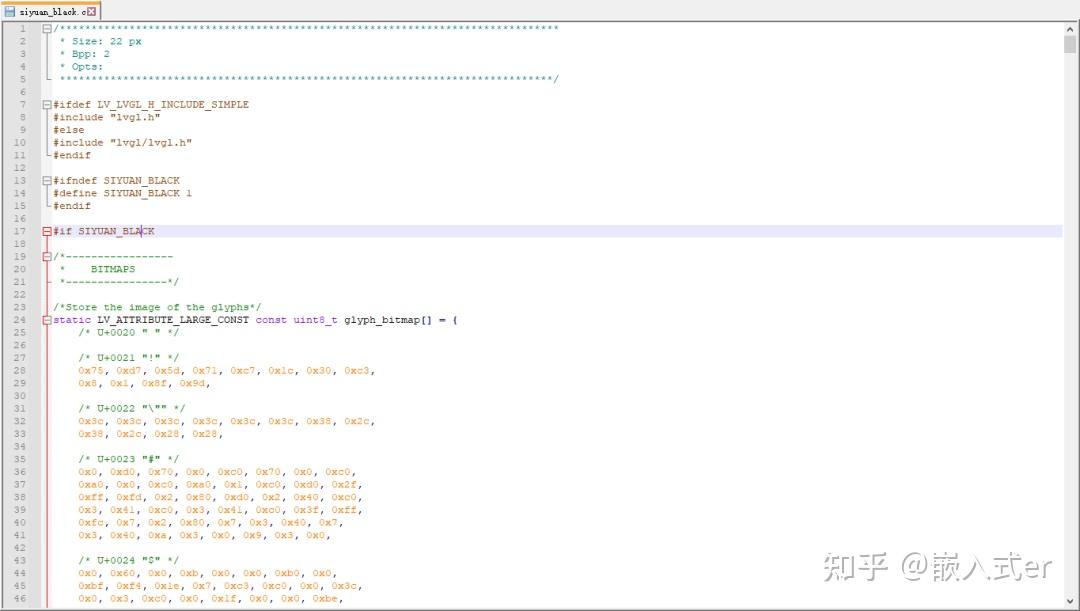The image size is (1080, 611).
Task: Click the static keyword on line 24
Action: [72, 320]
